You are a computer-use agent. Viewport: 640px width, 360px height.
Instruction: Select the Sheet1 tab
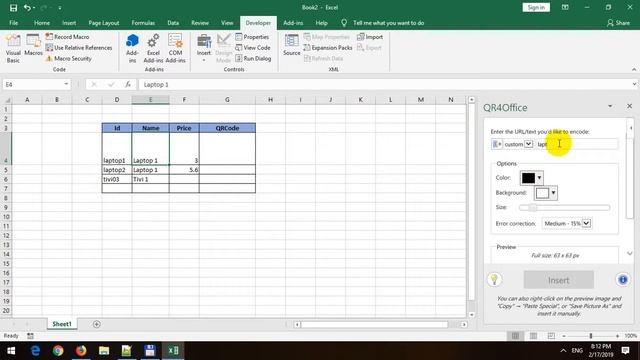click(x=62, y=324)
